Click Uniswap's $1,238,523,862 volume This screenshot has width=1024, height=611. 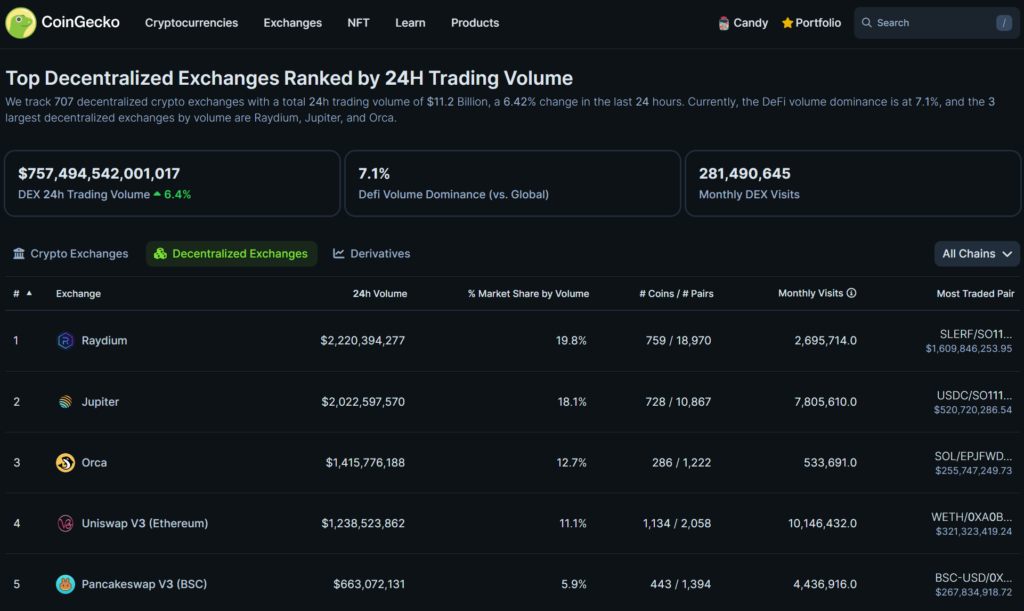(362, 523)
